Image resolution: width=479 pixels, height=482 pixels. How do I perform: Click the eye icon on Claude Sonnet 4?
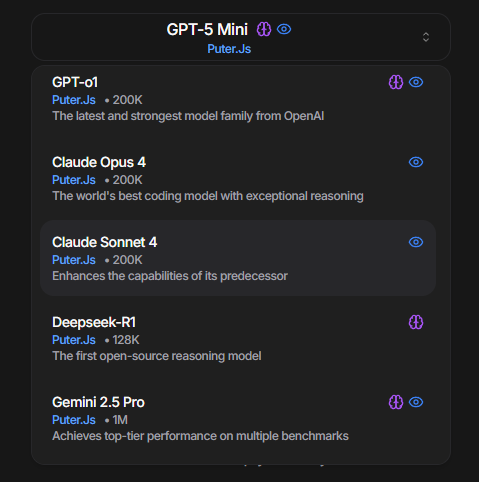click(x=416, y=242)
